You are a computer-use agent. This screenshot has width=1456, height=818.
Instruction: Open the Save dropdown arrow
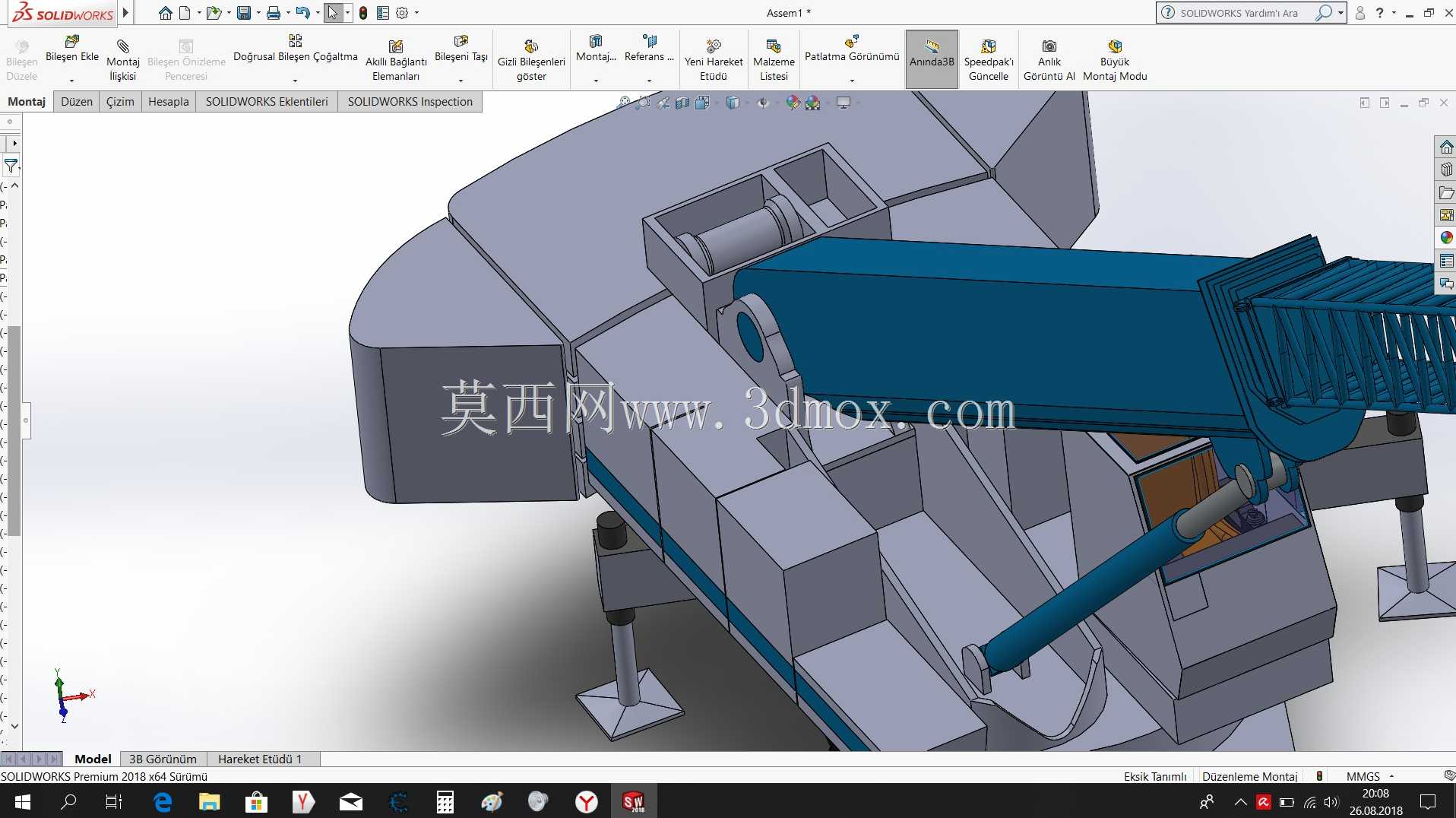(x=258, y=13)
